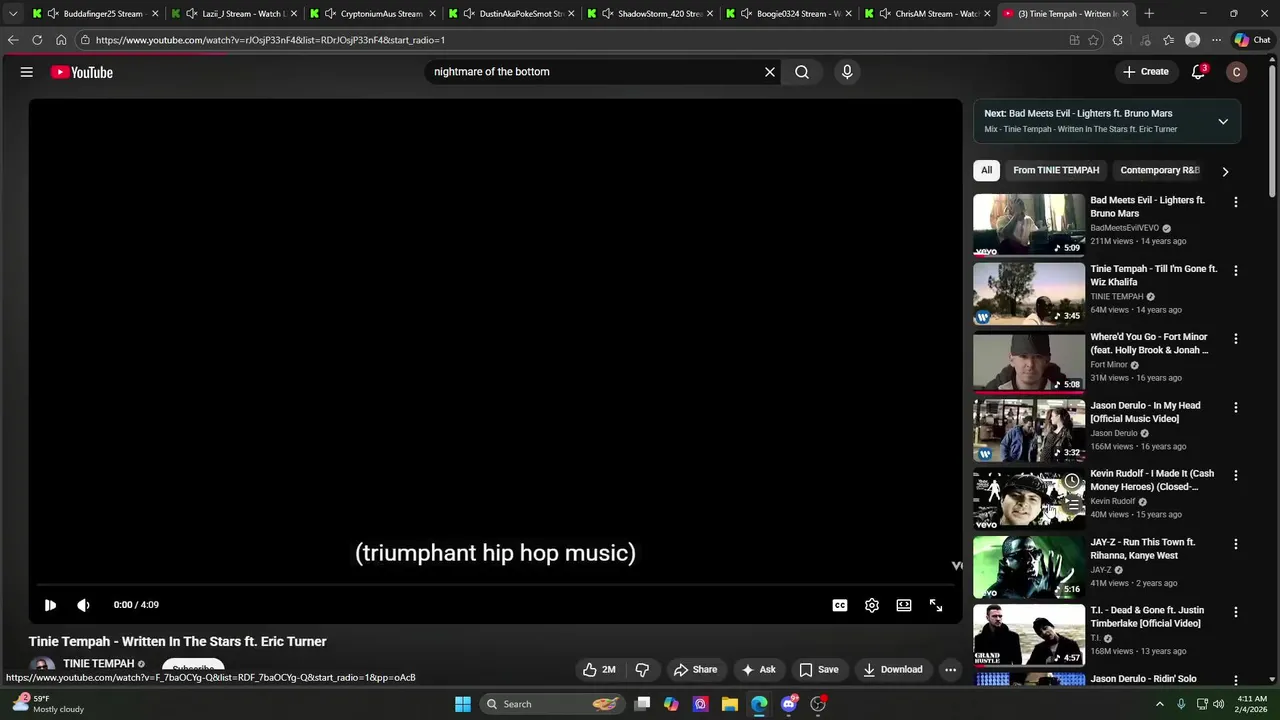Image resolution: width=1280 pixels, height=720 pixels.
Task: Save video to a playlist
Action: [819, 670]
